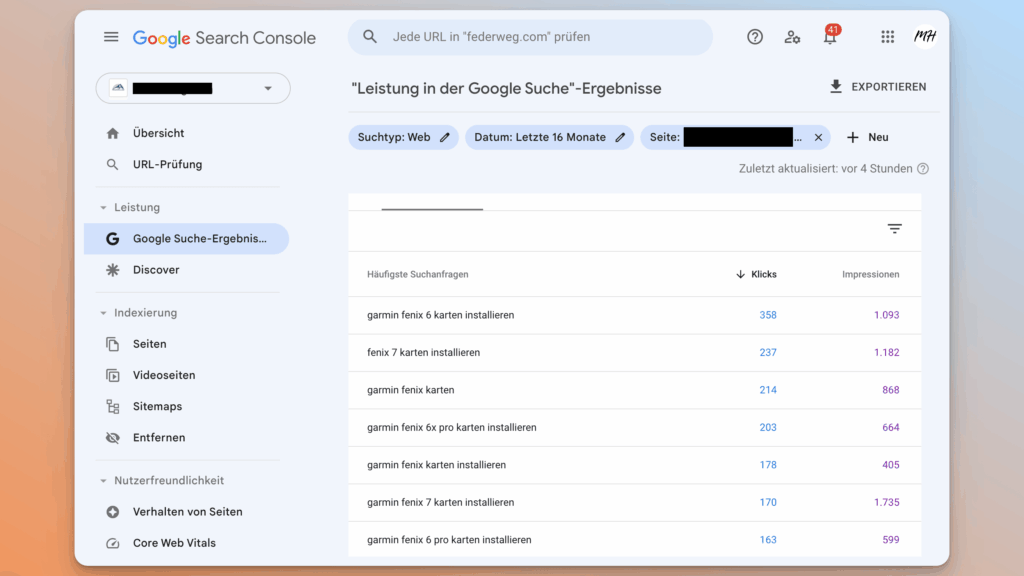This screenshot has width=1024, height=576.
Task: Remove the Seite filter with X
Action: [x=818, y=137]
